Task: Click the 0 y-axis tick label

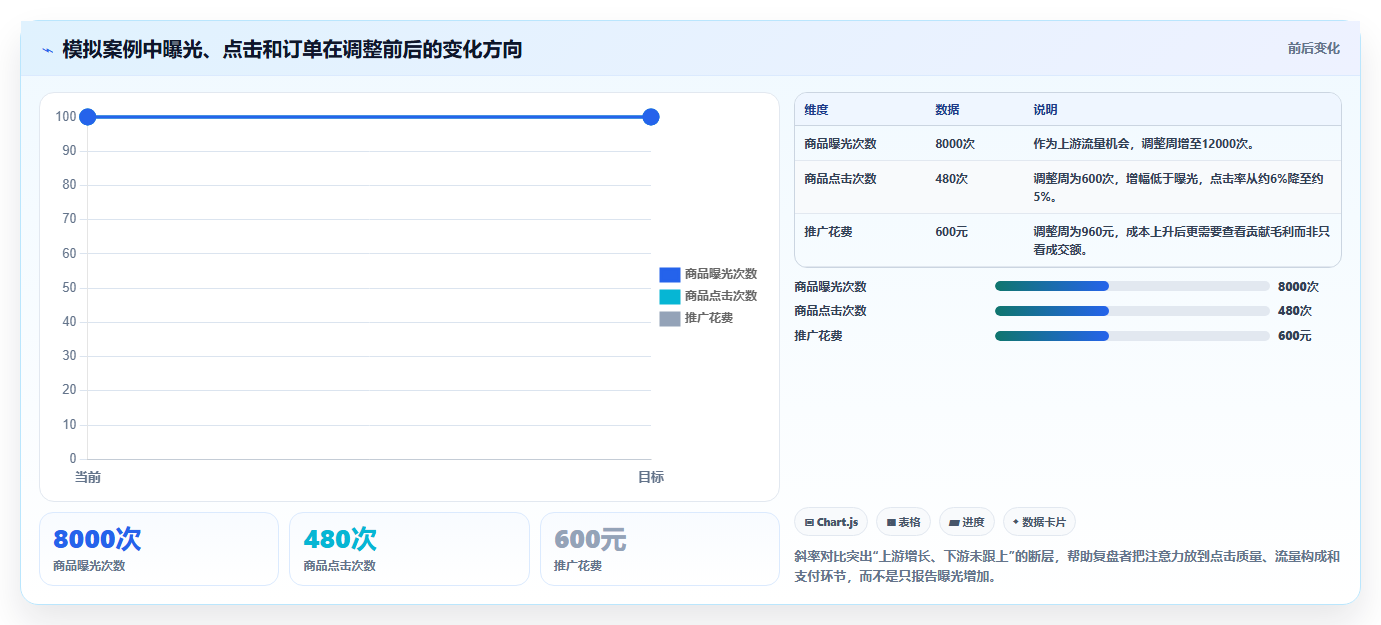Action: (73, 459)
